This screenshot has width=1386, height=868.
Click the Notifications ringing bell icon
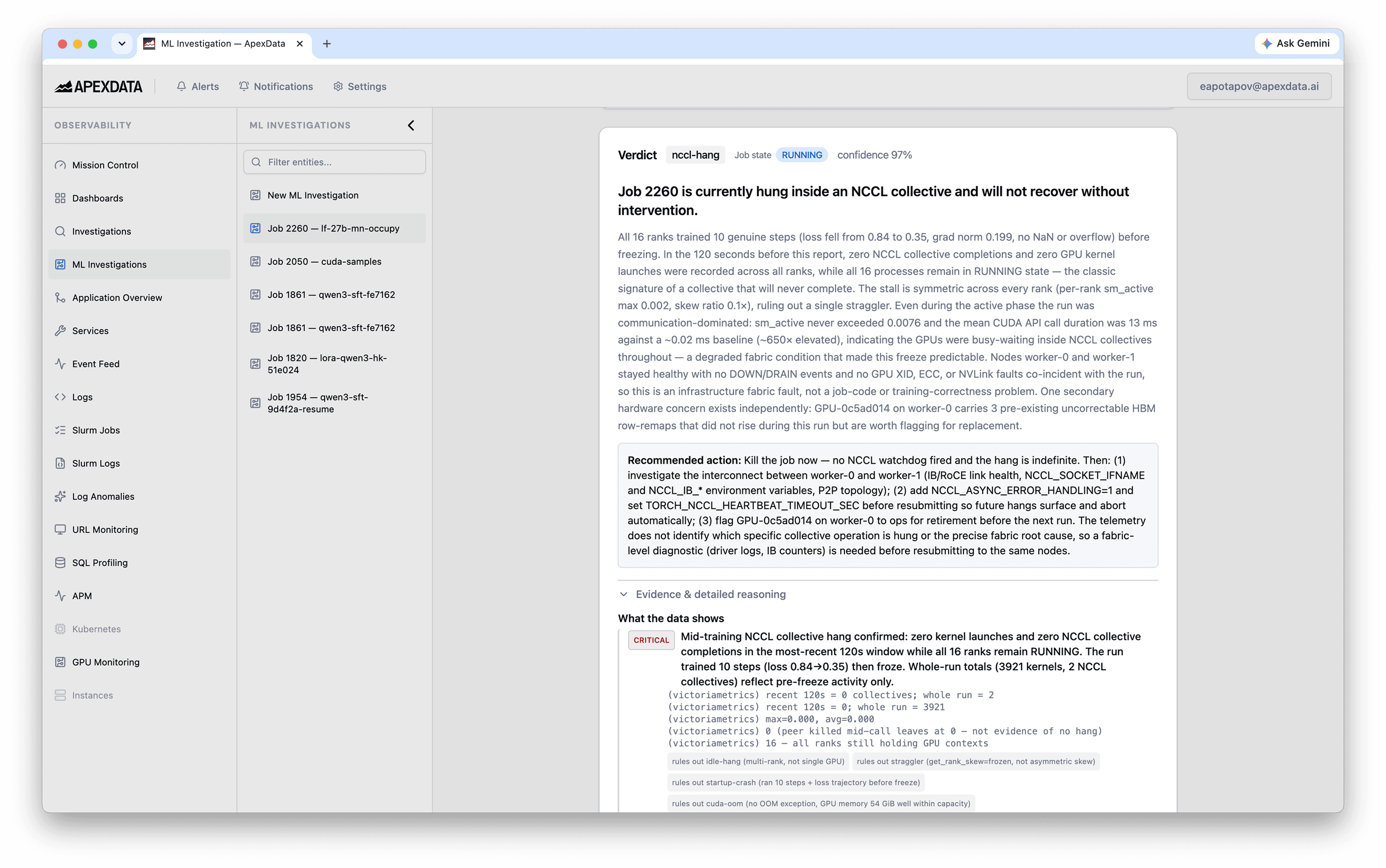coord(244,86)
